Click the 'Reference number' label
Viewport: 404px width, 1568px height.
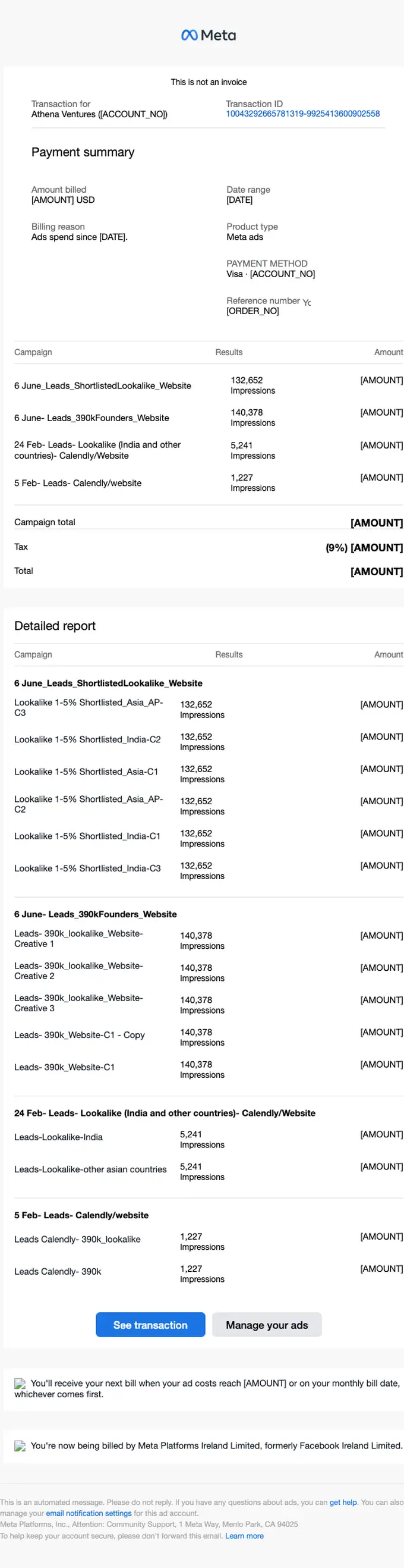pyautogui.click(x=263, y=301)
